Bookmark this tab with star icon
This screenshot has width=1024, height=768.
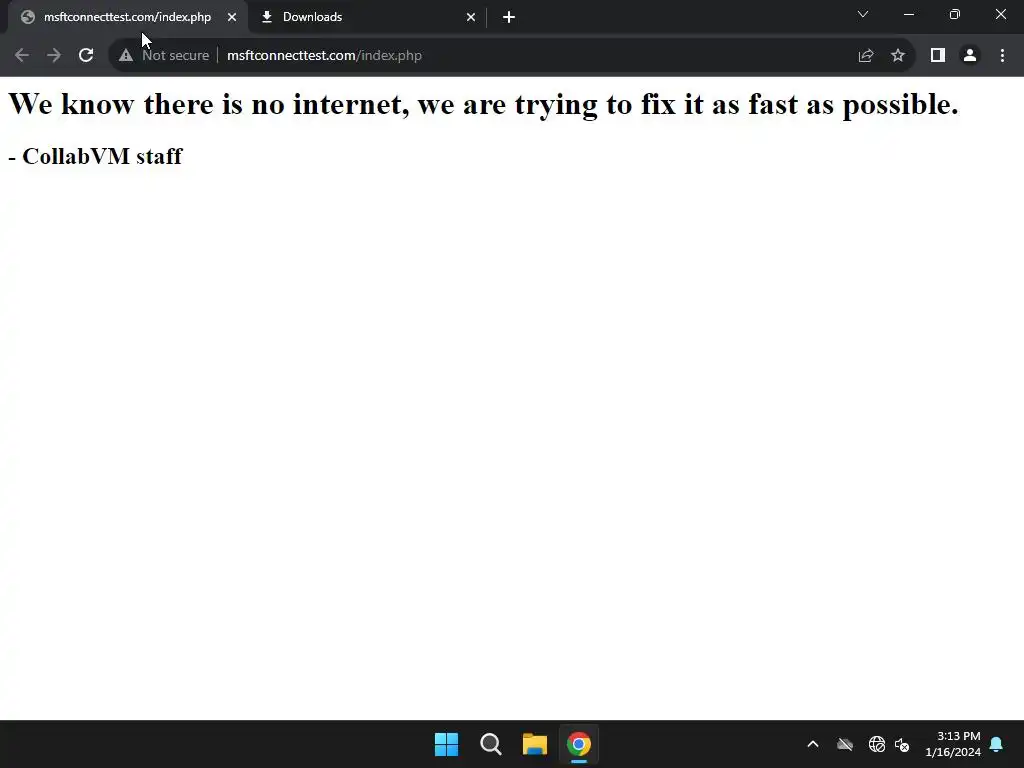coord(898,56)
